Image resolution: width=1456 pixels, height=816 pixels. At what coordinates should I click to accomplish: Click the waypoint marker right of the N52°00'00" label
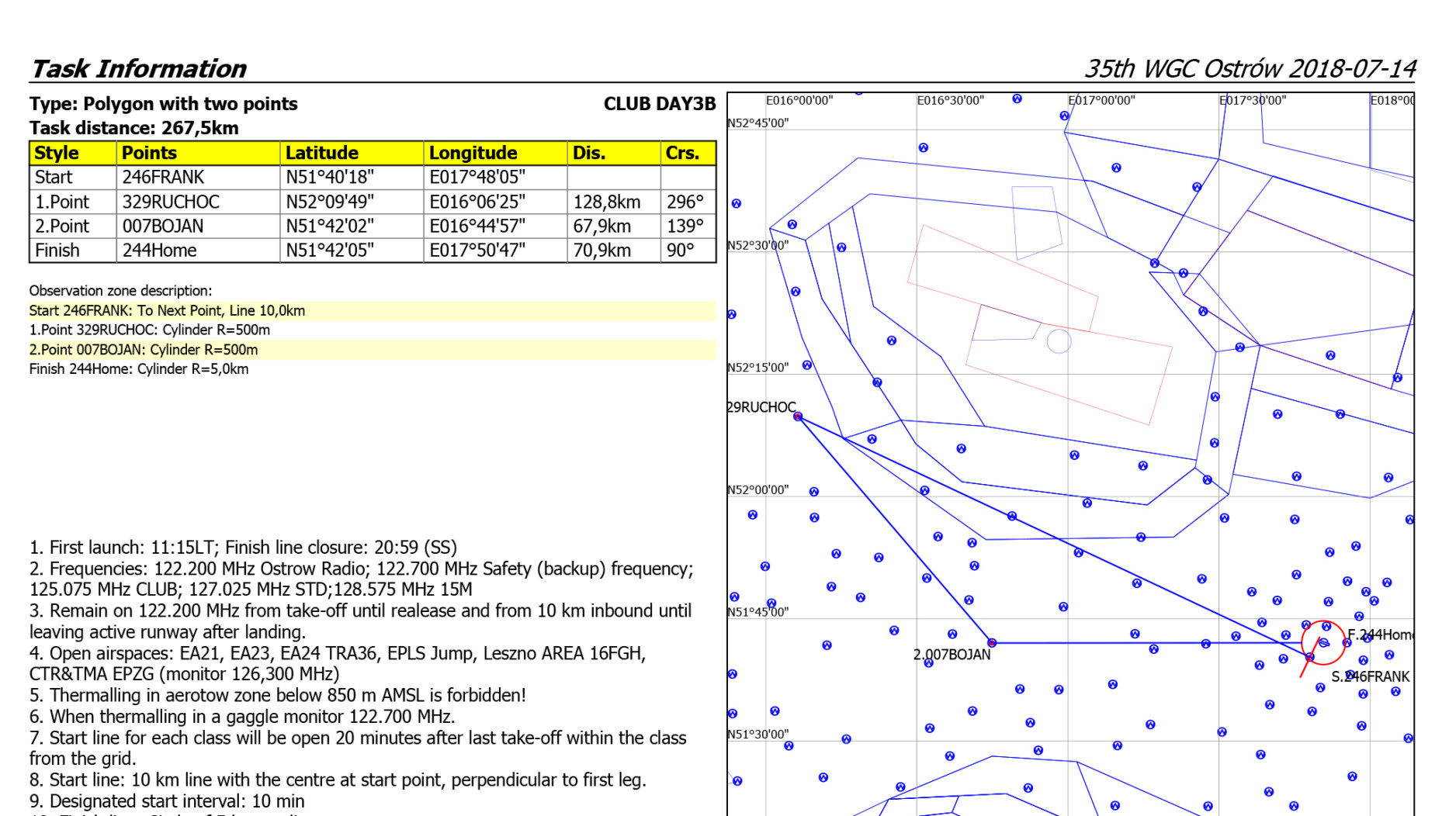coord(813,492)
